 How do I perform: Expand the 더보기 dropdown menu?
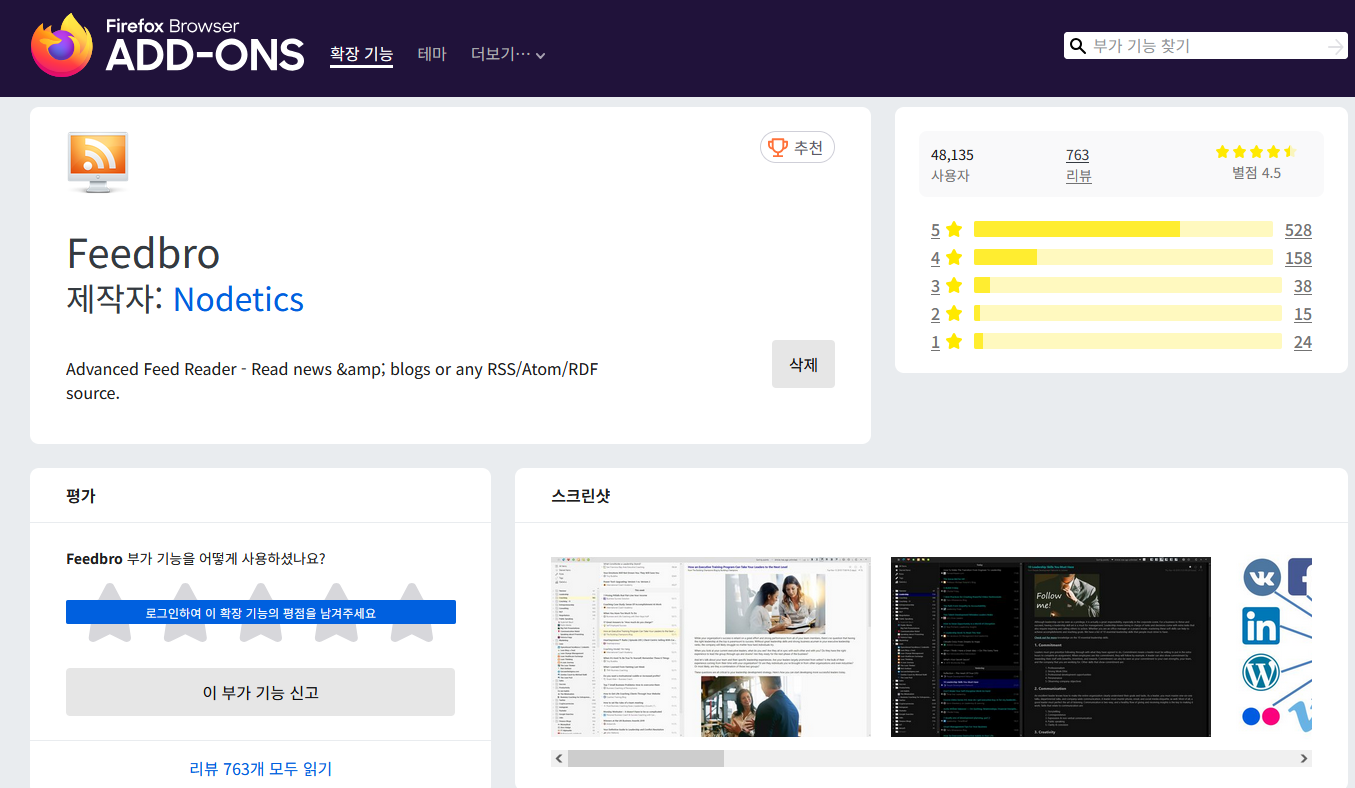[508, 55]
